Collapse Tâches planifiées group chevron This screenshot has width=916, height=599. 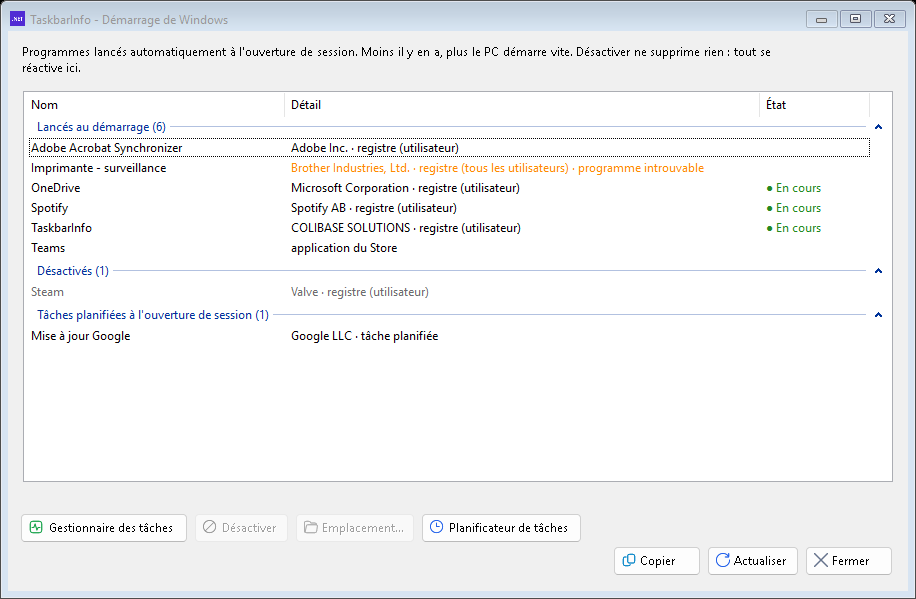[x=878, y=315]
